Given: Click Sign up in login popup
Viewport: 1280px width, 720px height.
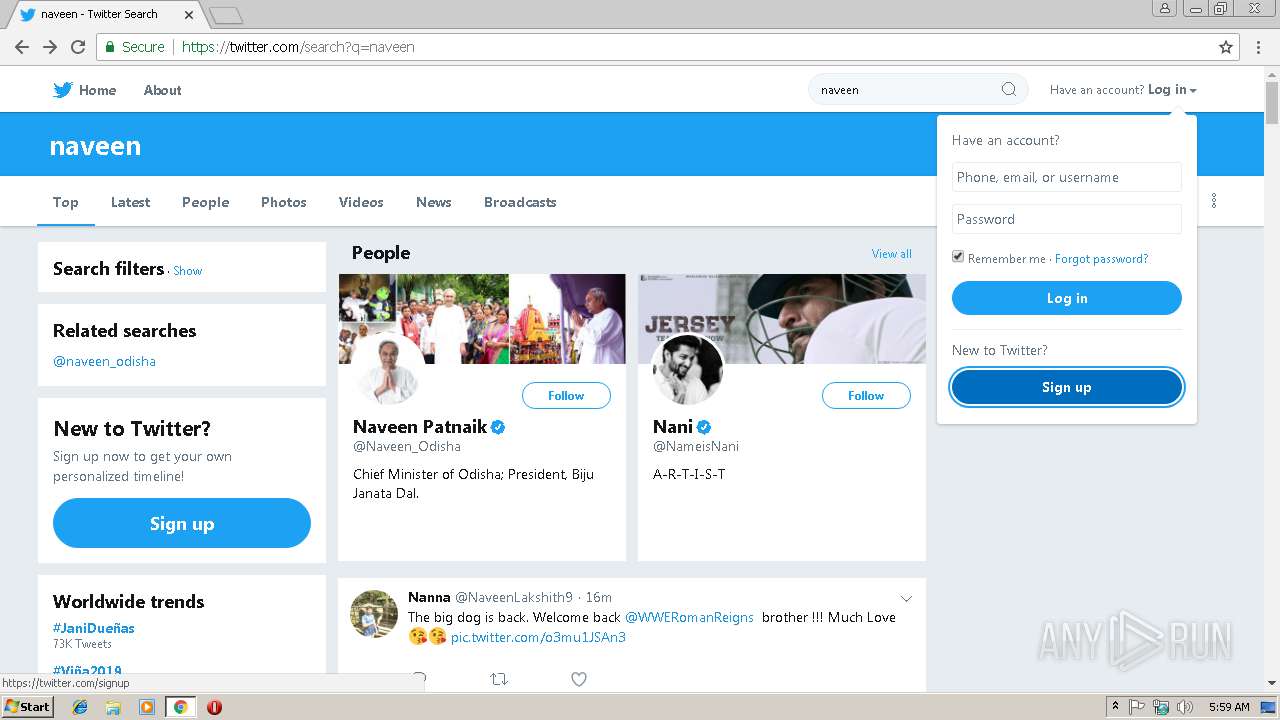Looking at the screenshot, I should click(x=1067, y=387).
